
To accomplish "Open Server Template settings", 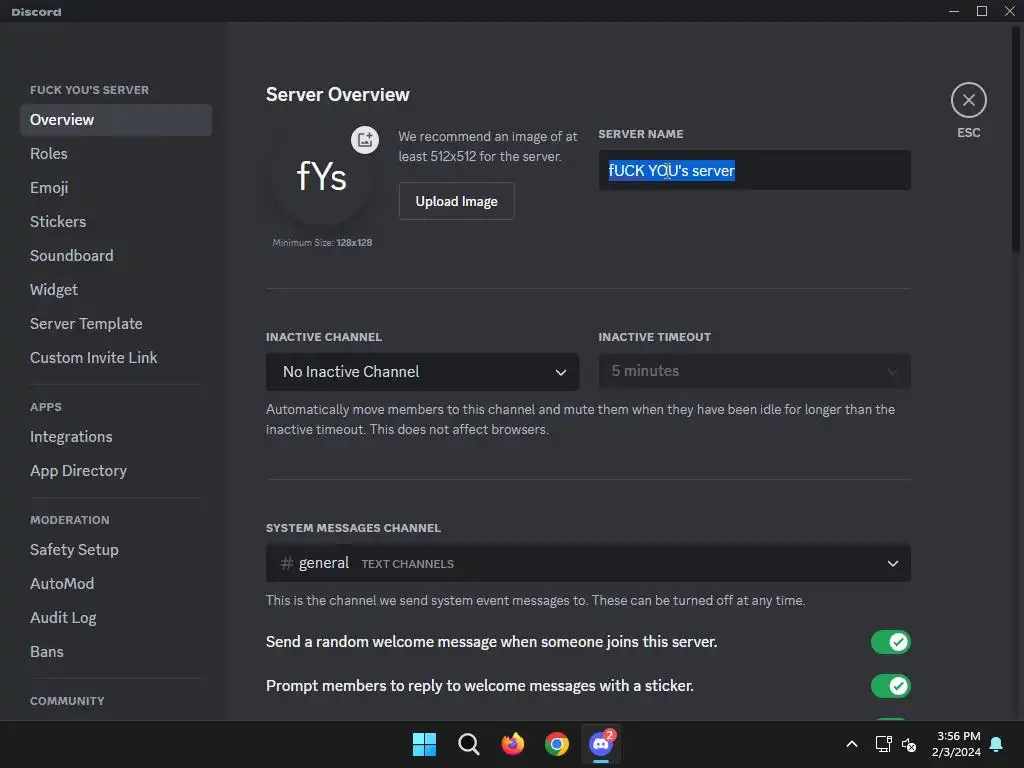I will pyautogui.click(x=116, y=323).
